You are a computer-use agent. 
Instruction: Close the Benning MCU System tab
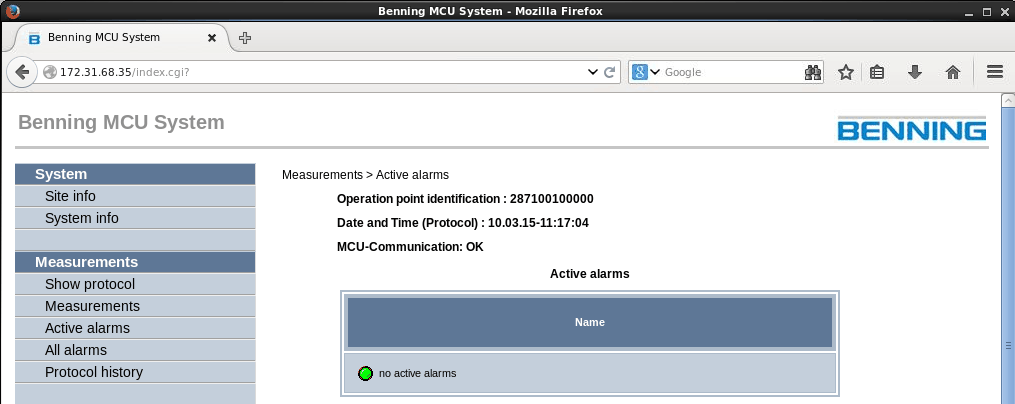[x=212, y=38]
